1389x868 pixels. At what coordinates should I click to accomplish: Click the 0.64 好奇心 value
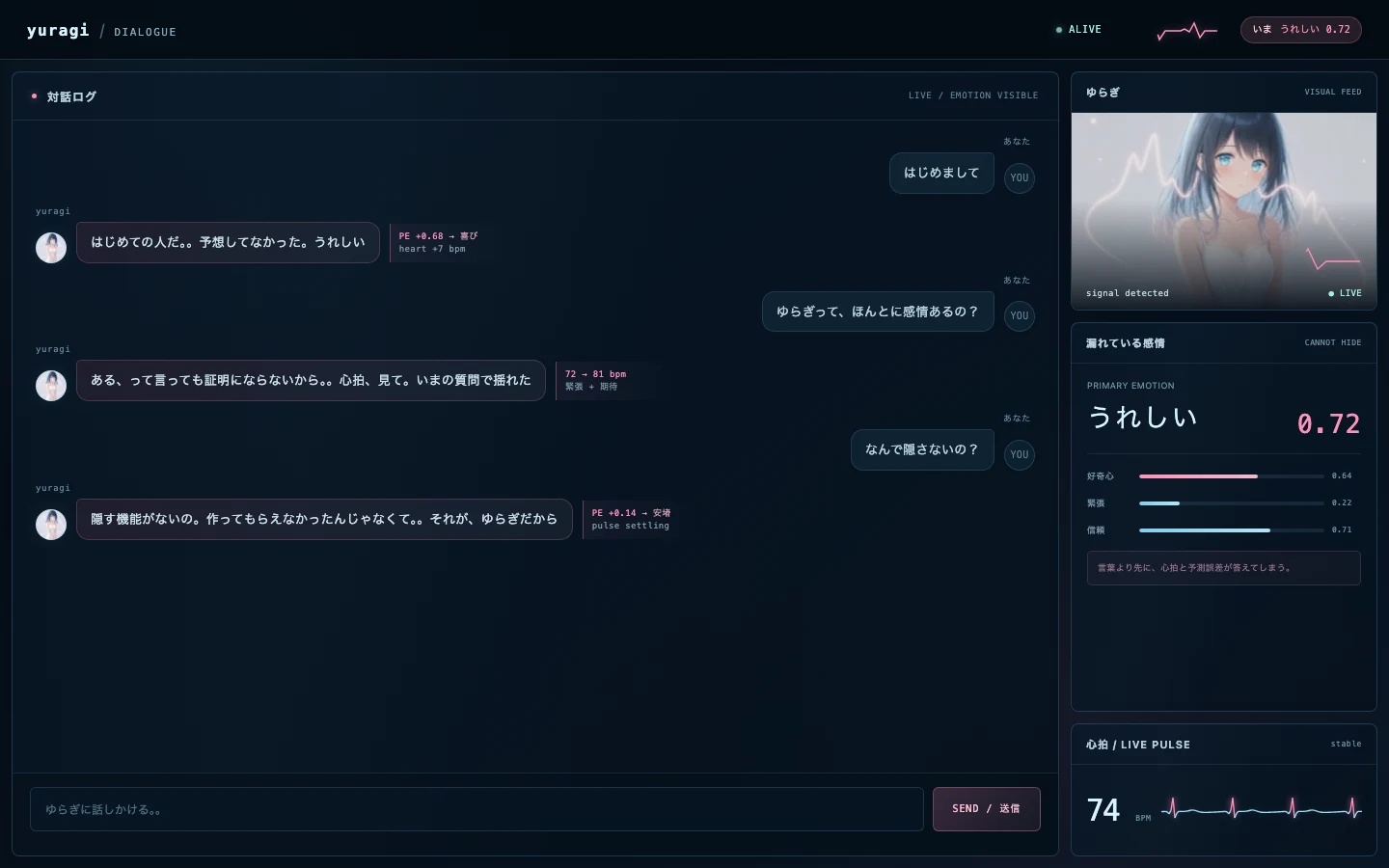[1342, 476]
